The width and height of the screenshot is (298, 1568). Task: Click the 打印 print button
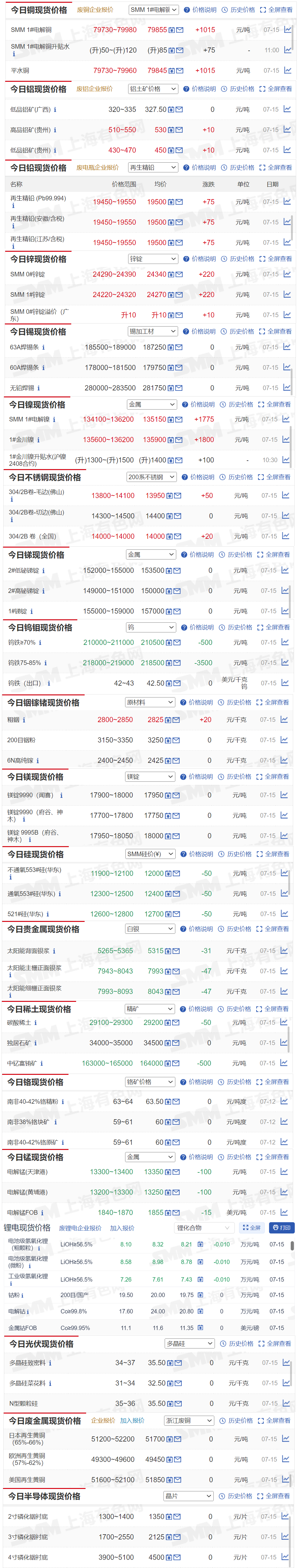coord(282,1228)
